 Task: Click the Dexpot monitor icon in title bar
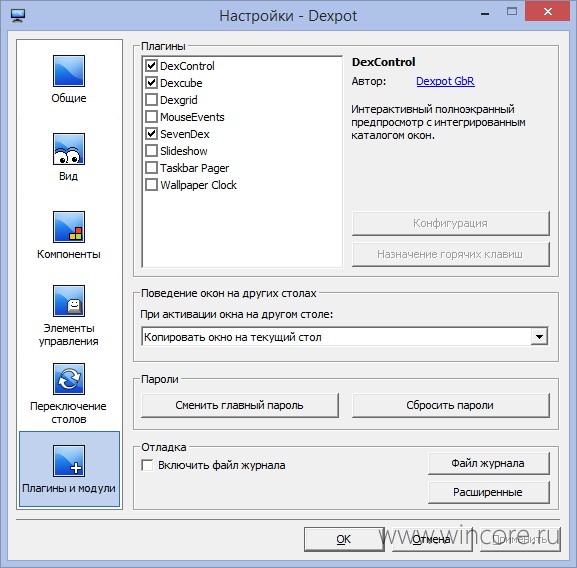click(18, 15)
